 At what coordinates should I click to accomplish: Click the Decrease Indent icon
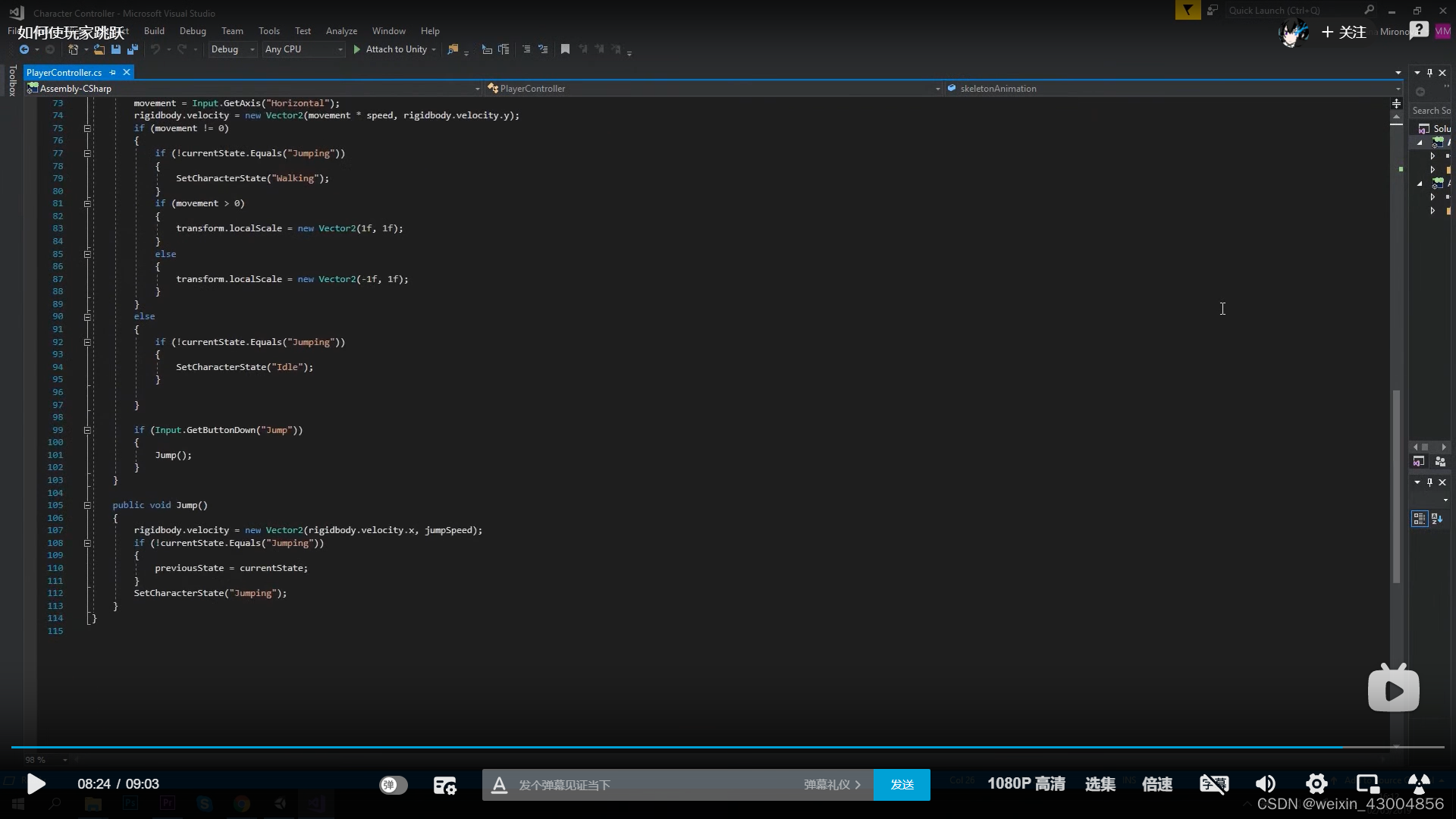(487, 49)
